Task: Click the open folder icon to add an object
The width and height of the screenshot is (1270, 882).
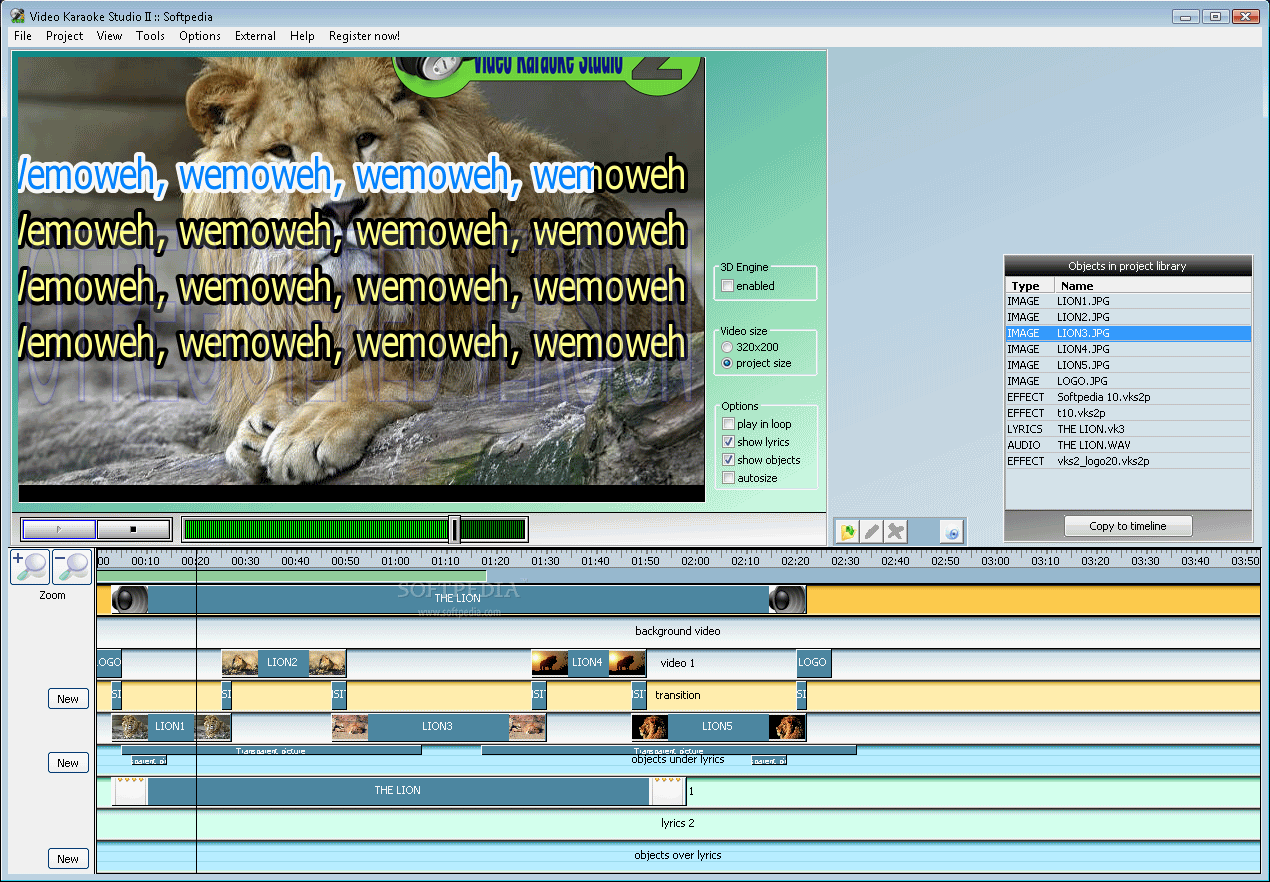Action: [846, 531]
